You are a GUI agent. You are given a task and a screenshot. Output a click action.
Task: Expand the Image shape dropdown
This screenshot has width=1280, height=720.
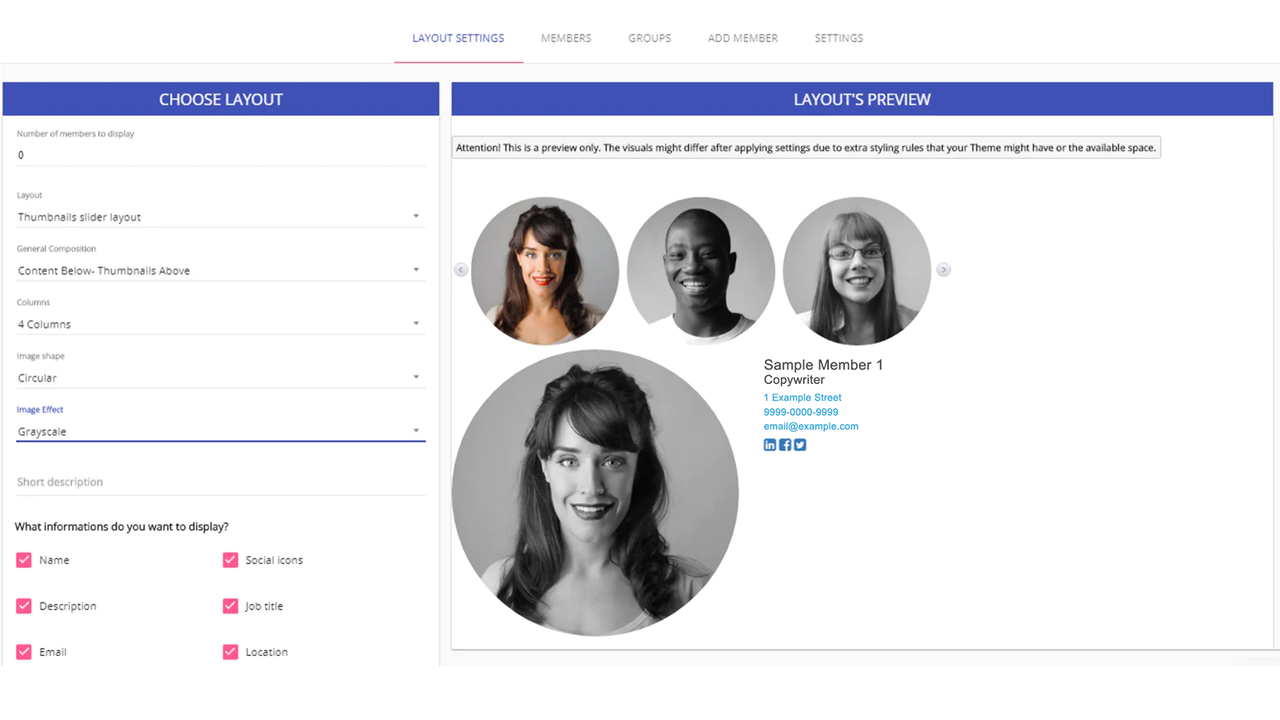(221, 378)
